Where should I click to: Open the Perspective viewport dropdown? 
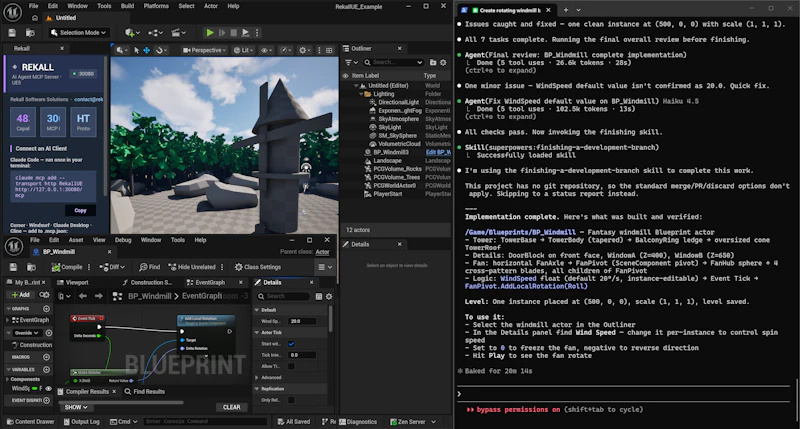click(x=204, y=50)
